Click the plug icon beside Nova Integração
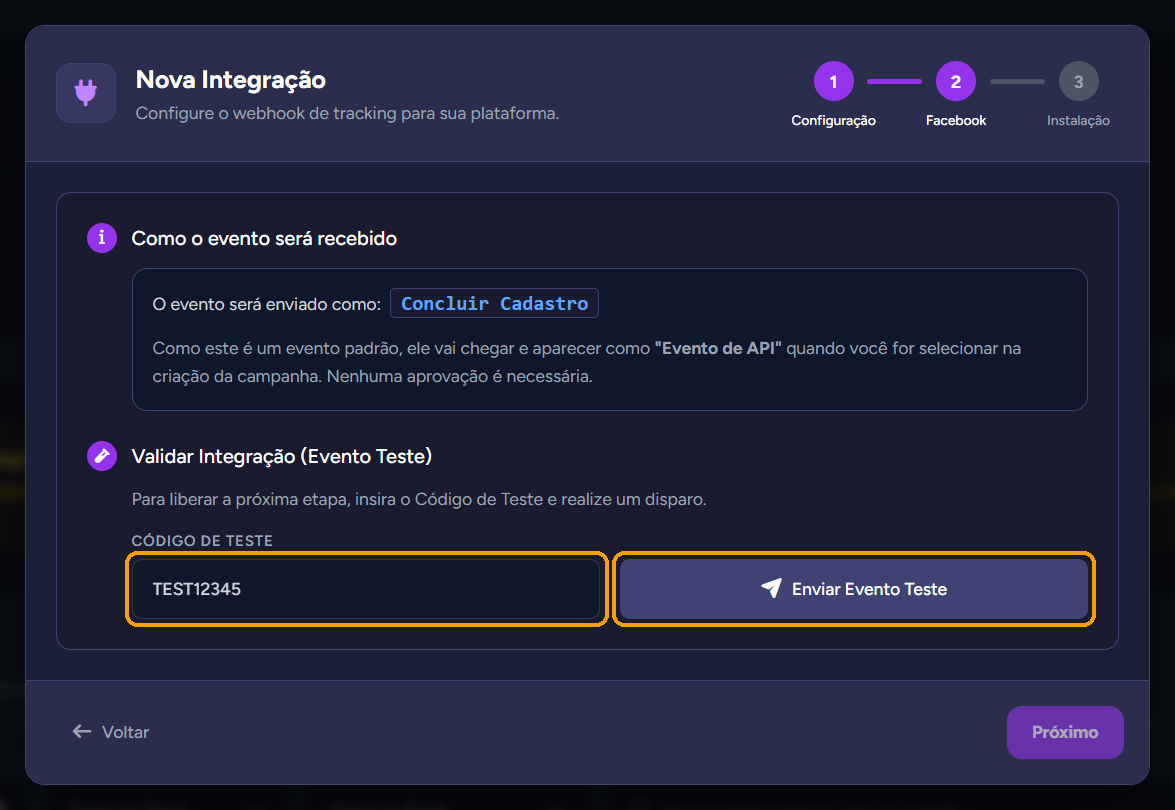The height and width of the screenshot is (810, 1175). pyautogui.click(x=85, y=93)
